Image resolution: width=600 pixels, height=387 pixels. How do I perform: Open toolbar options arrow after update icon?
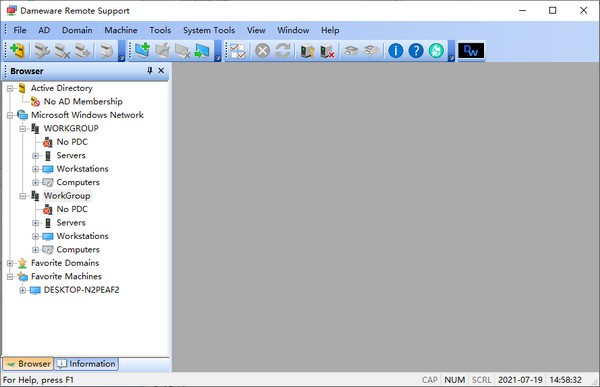[x=452, y=51]
